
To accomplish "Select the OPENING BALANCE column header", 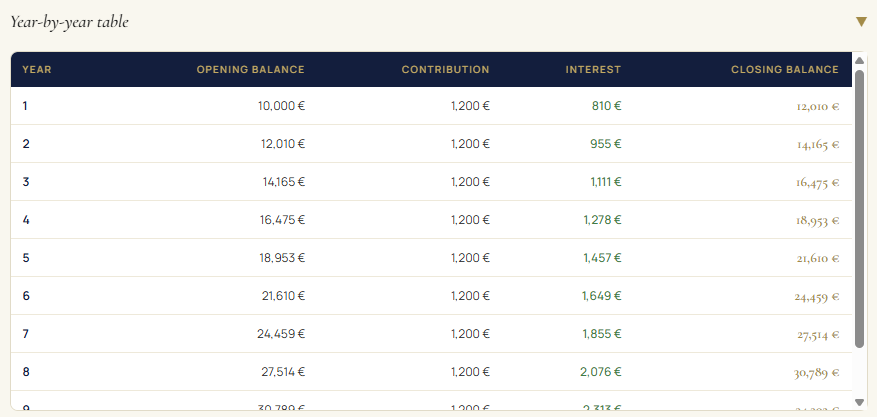I will tap(250, 70).
